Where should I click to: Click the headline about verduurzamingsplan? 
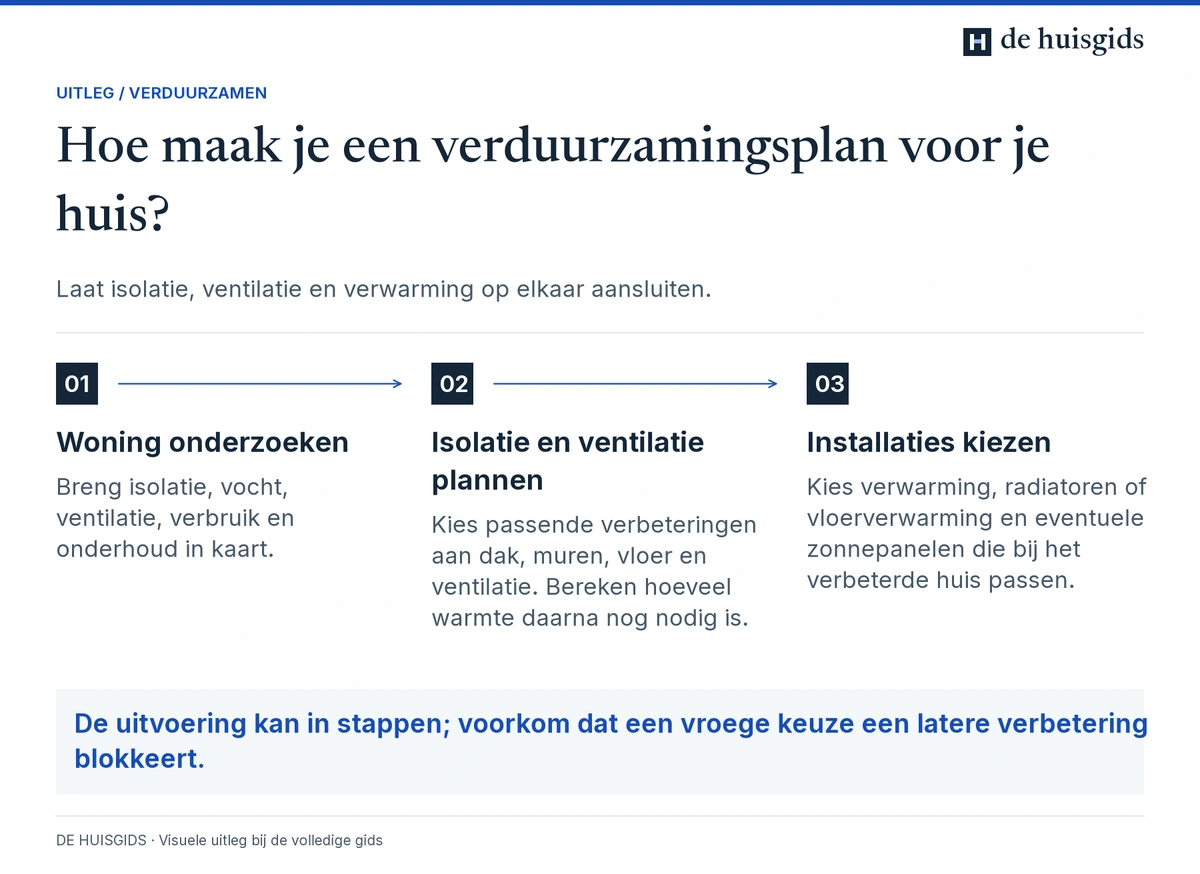coord(553,180)
